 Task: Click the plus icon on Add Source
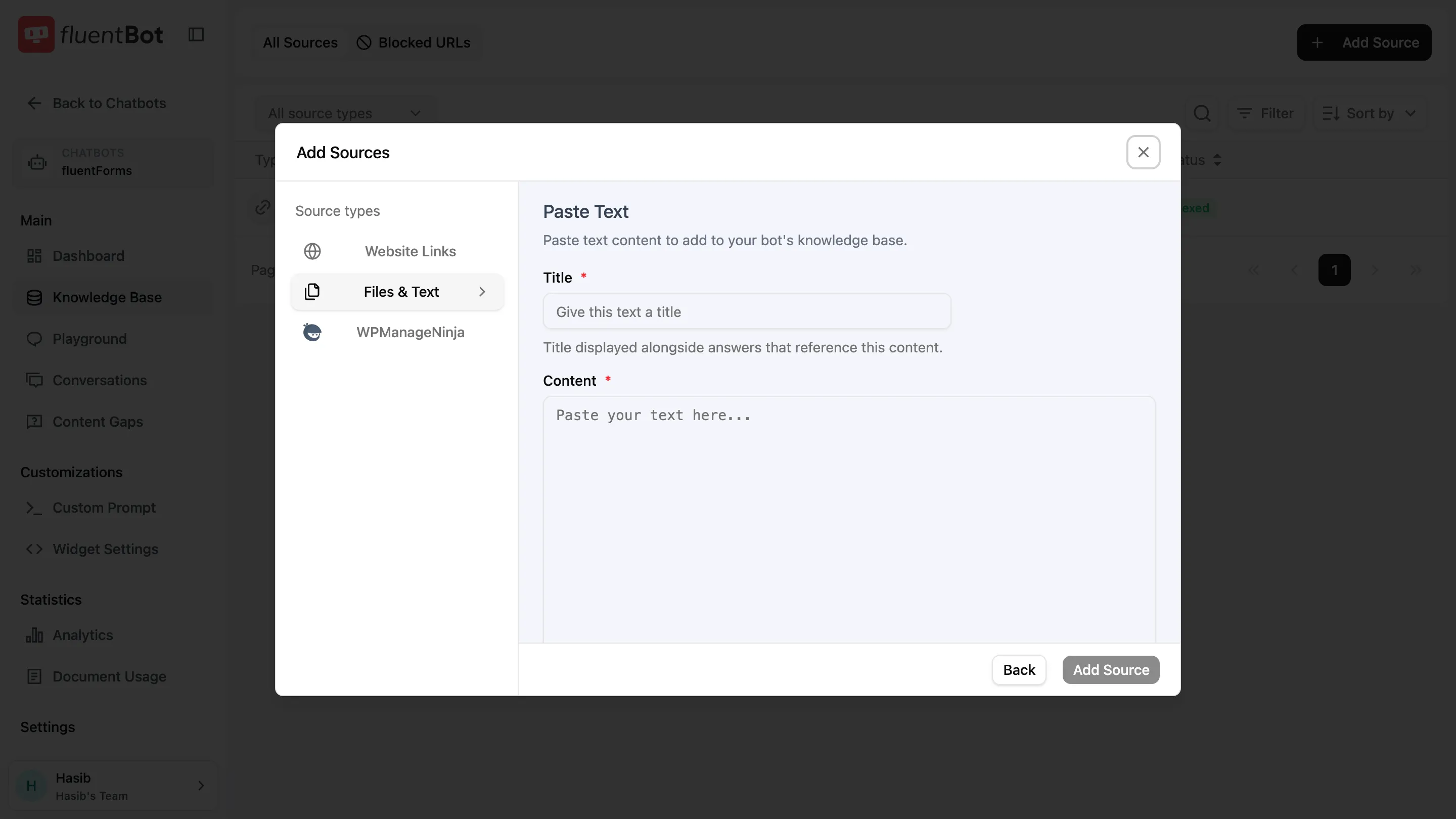point(1317,42)
